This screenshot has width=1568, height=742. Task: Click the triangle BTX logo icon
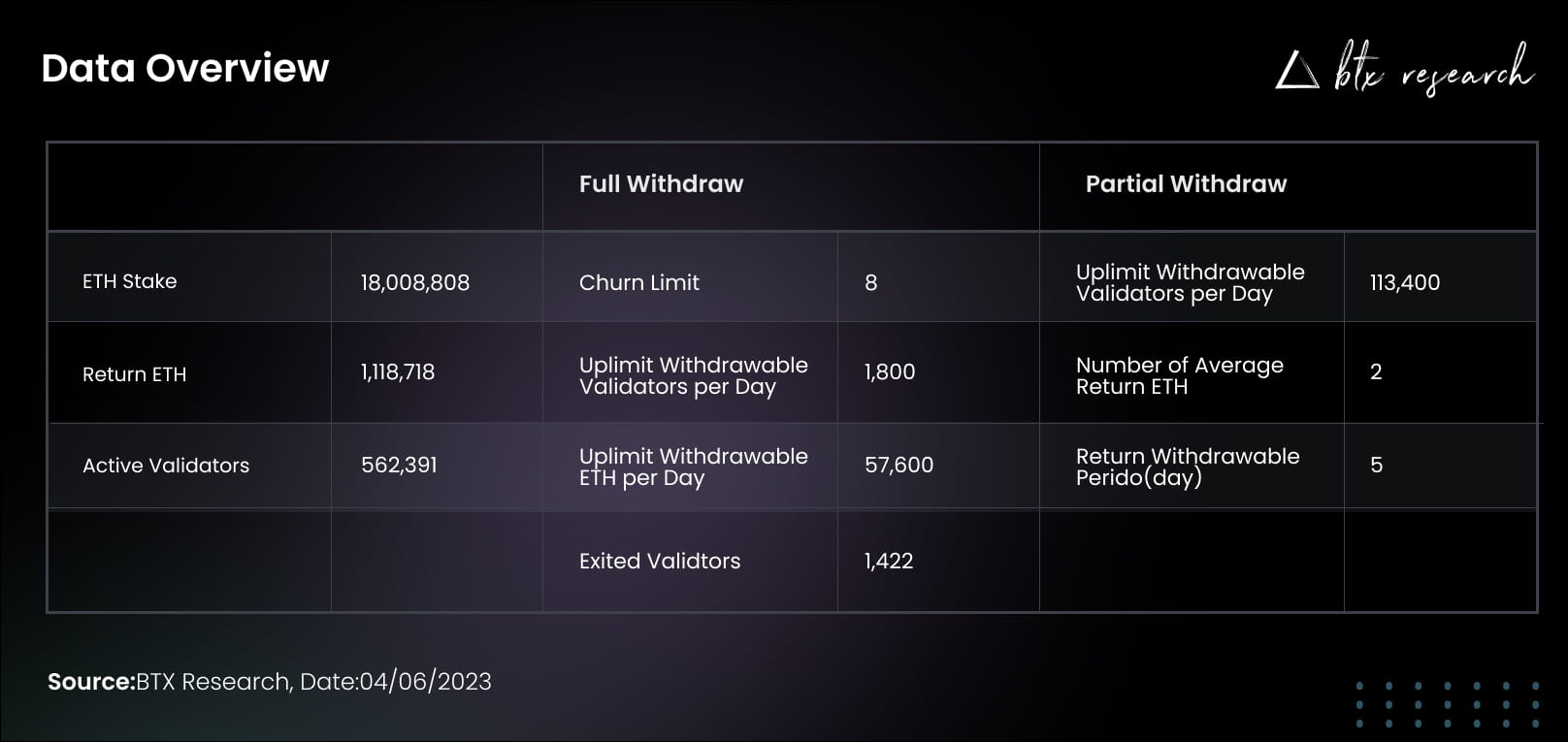(1296, 71)
